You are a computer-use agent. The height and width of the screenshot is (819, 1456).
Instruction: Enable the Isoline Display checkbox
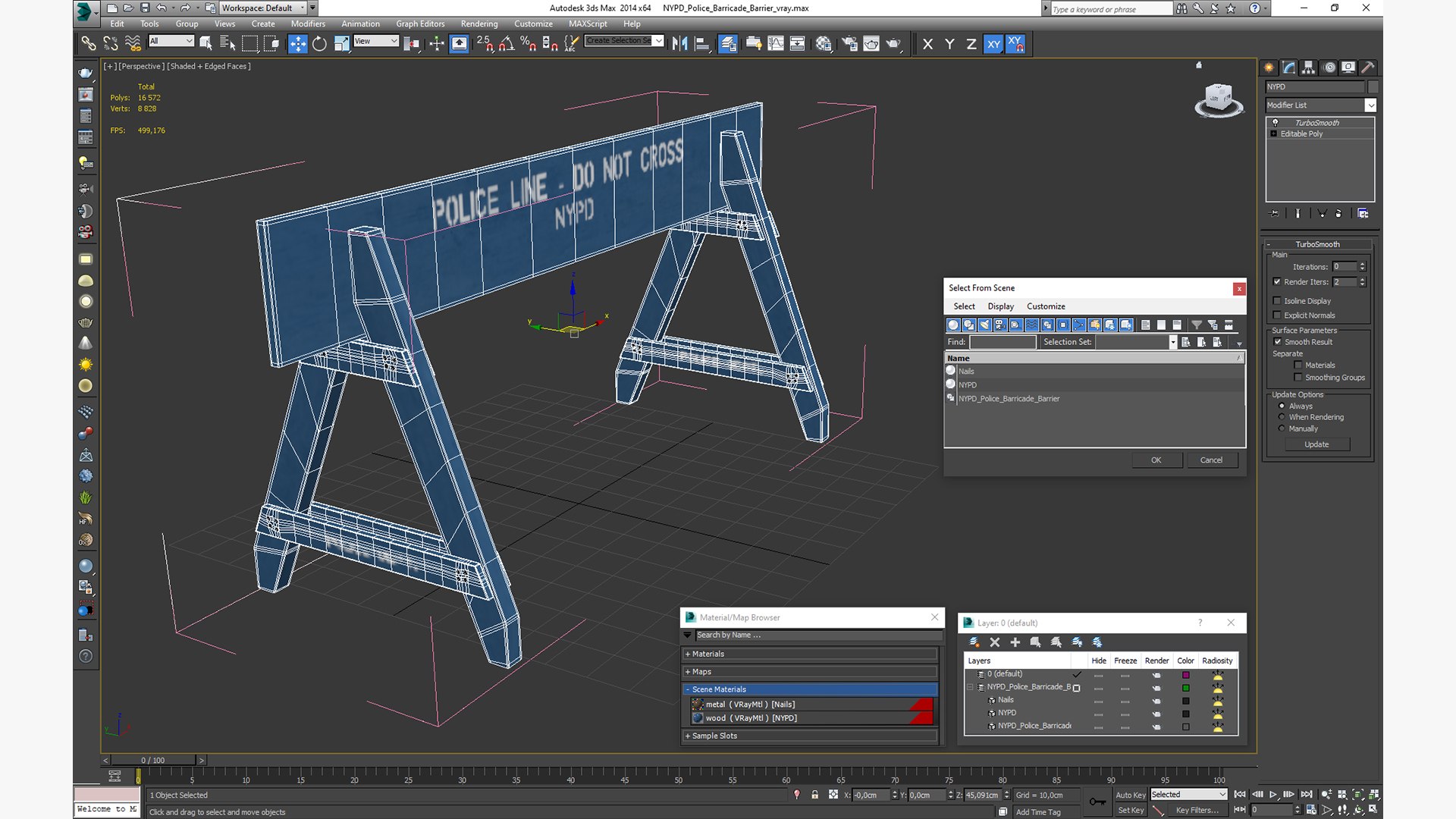point(1277,301)
